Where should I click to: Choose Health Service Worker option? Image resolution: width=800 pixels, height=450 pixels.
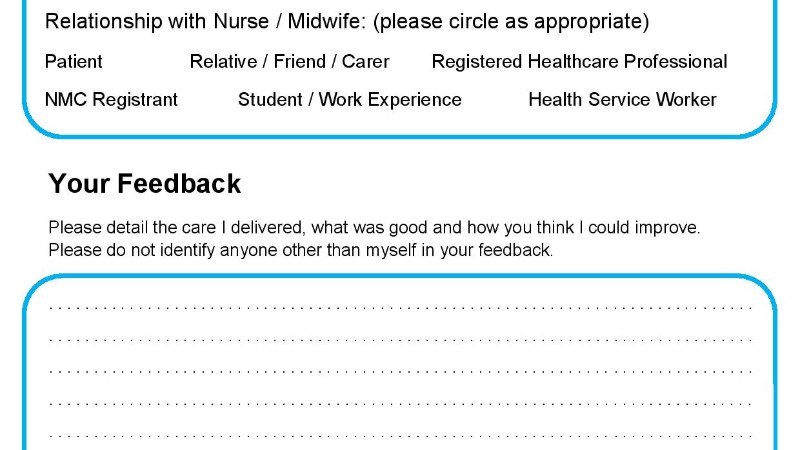pos(622,99)
